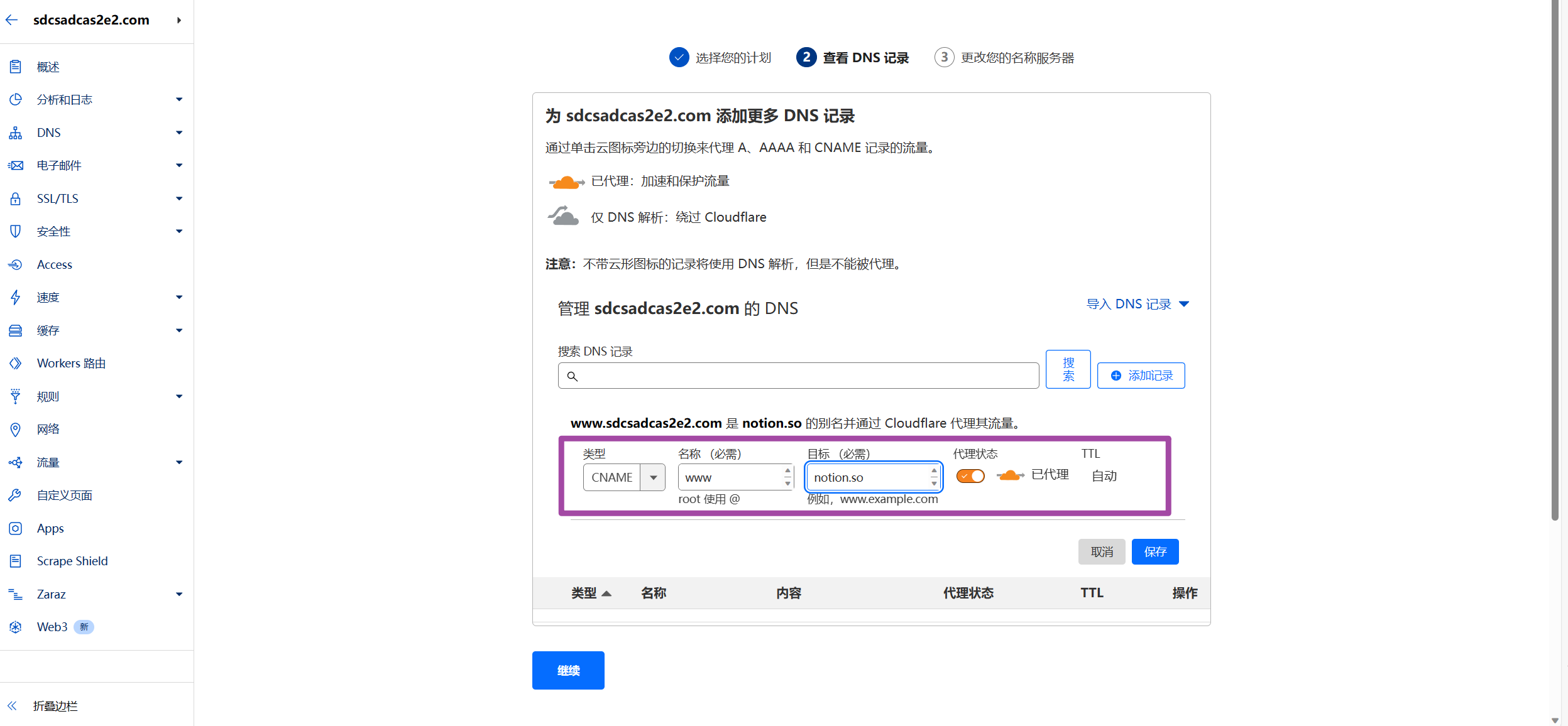The width and height of the screenshot is (1568, 726).
Task: Click the Web3 cube icon
Action: click(x=16, y=627)
